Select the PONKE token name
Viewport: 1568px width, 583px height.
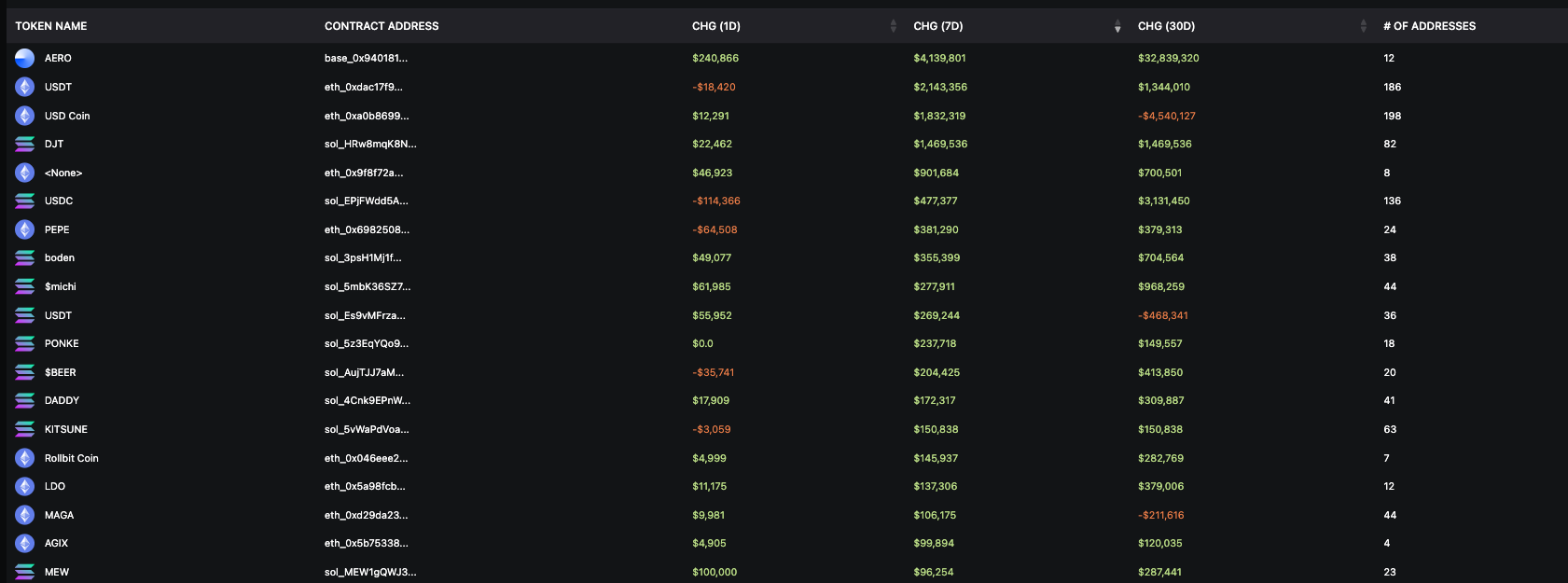(62, 343)
